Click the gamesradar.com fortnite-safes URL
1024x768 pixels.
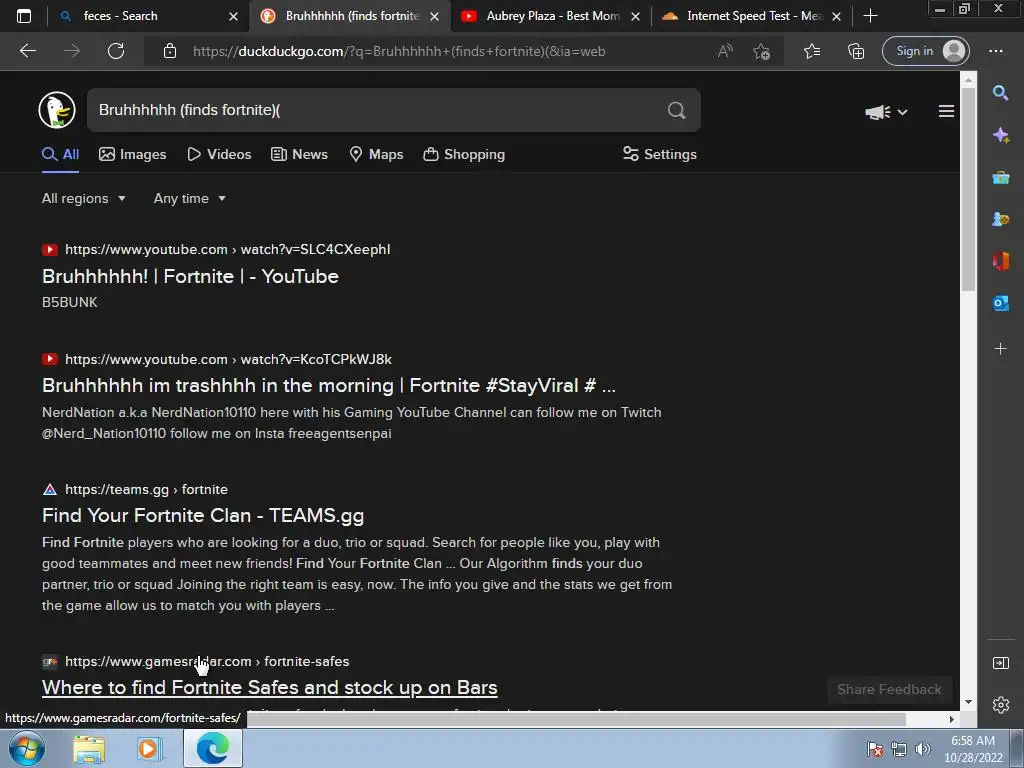tap(207, 662)
